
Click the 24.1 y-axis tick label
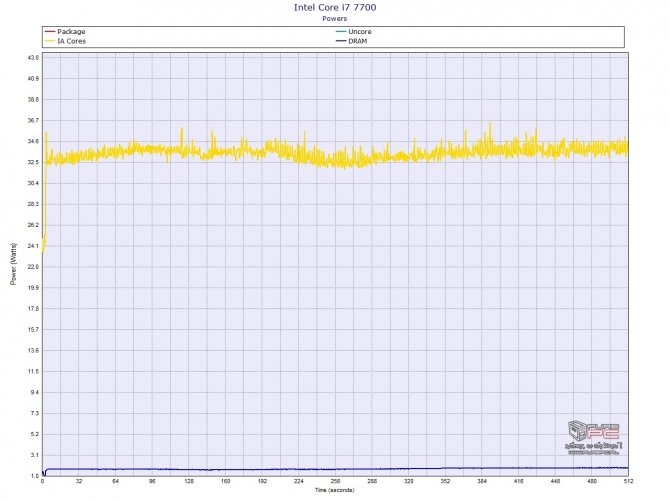pyautogui.click(x=34, y=246)
